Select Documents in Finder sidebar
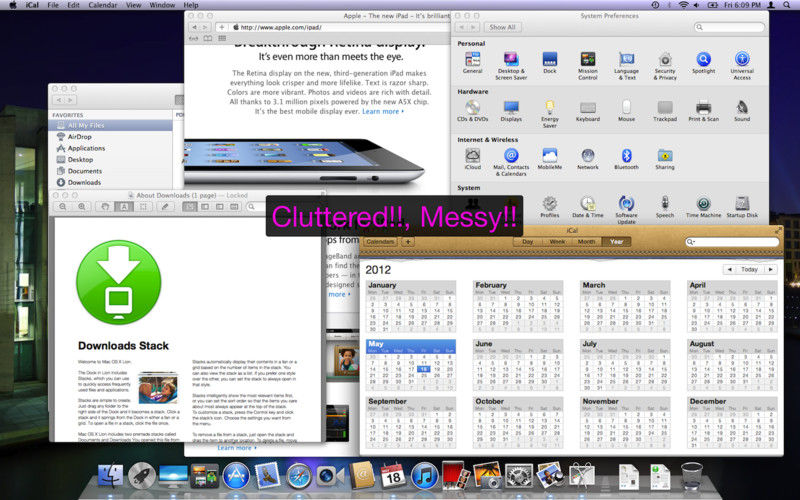 pyautogui.click(x=85, y=171)
